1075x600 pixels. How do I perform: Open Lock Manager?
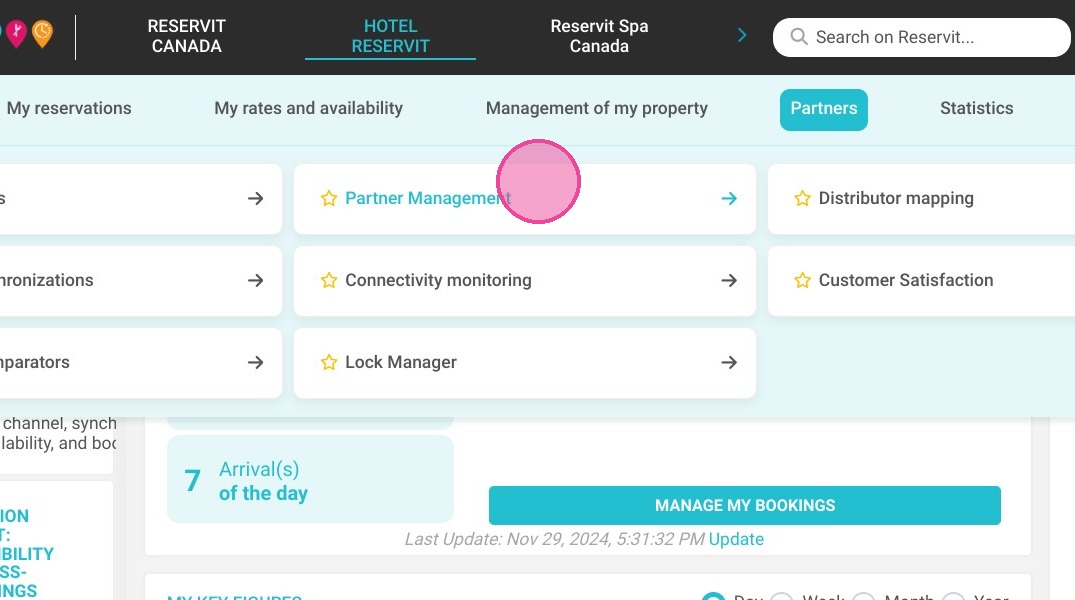point(400,362)
